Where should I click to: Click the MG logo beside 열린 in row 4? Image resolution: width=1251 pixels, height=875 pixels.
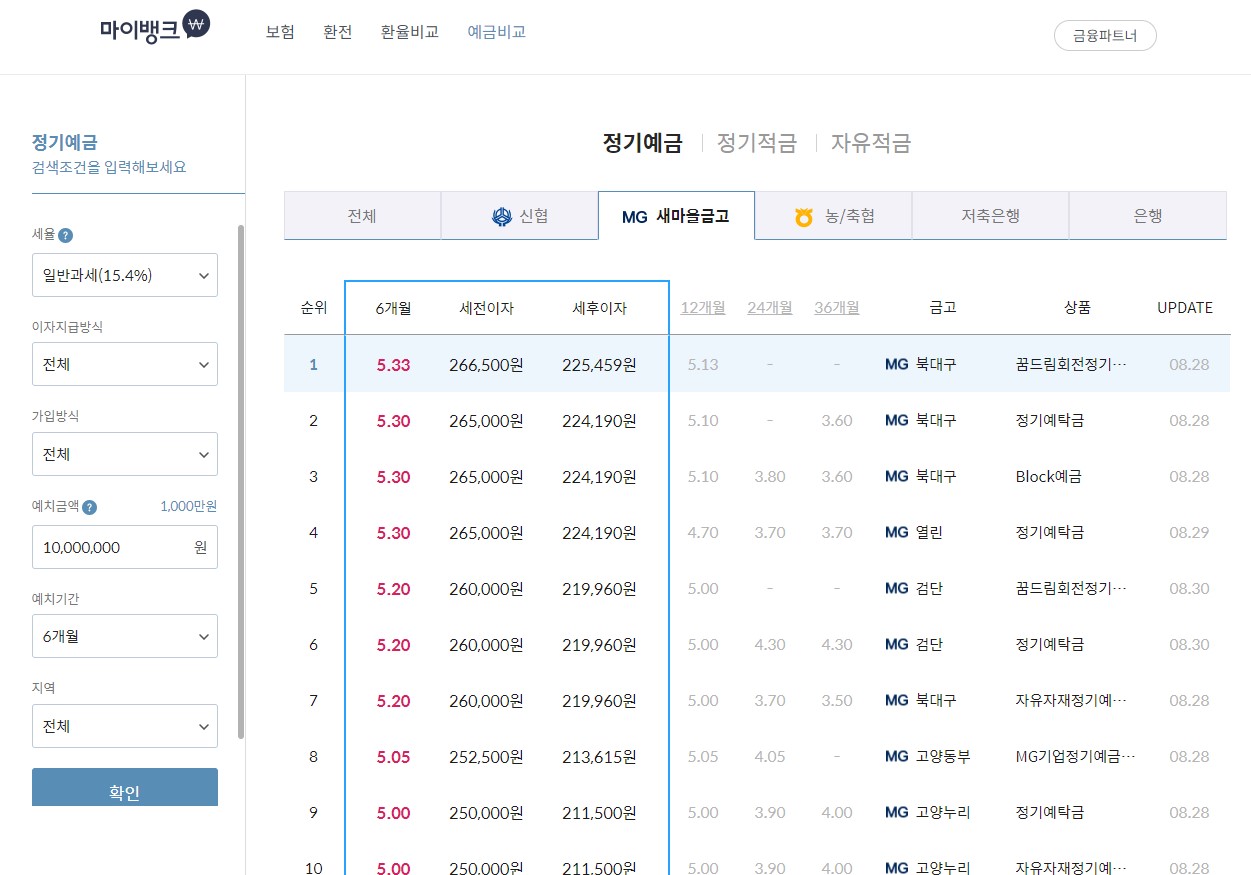tap(895, 532)
